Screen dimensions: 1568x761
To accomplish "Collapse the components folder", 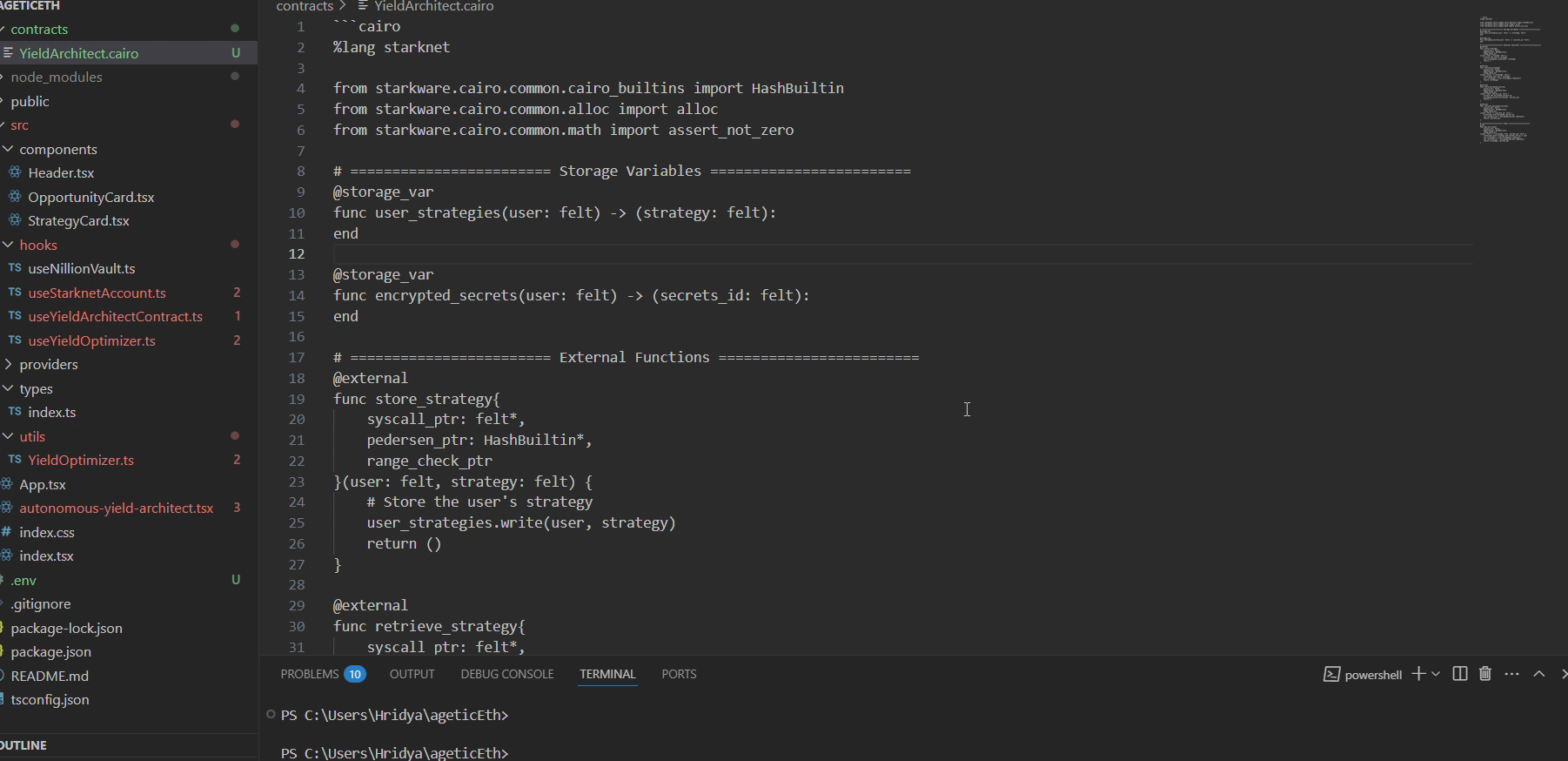I will click(58, 149).
